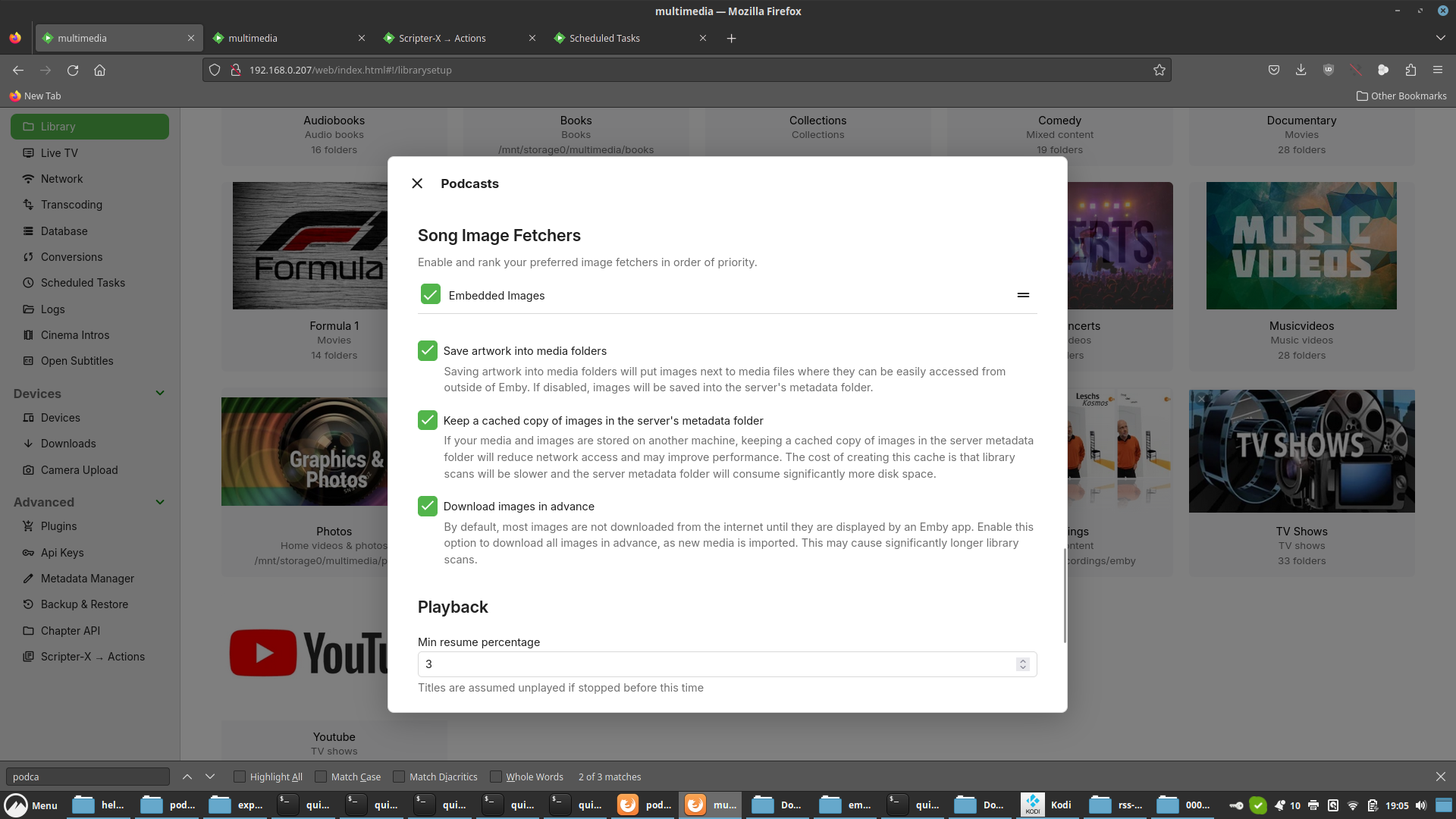The width and height of the screenshot is (1456, 819).
Task: Switch to the Scripter-X Actions tab
Action: coord(444,38)
